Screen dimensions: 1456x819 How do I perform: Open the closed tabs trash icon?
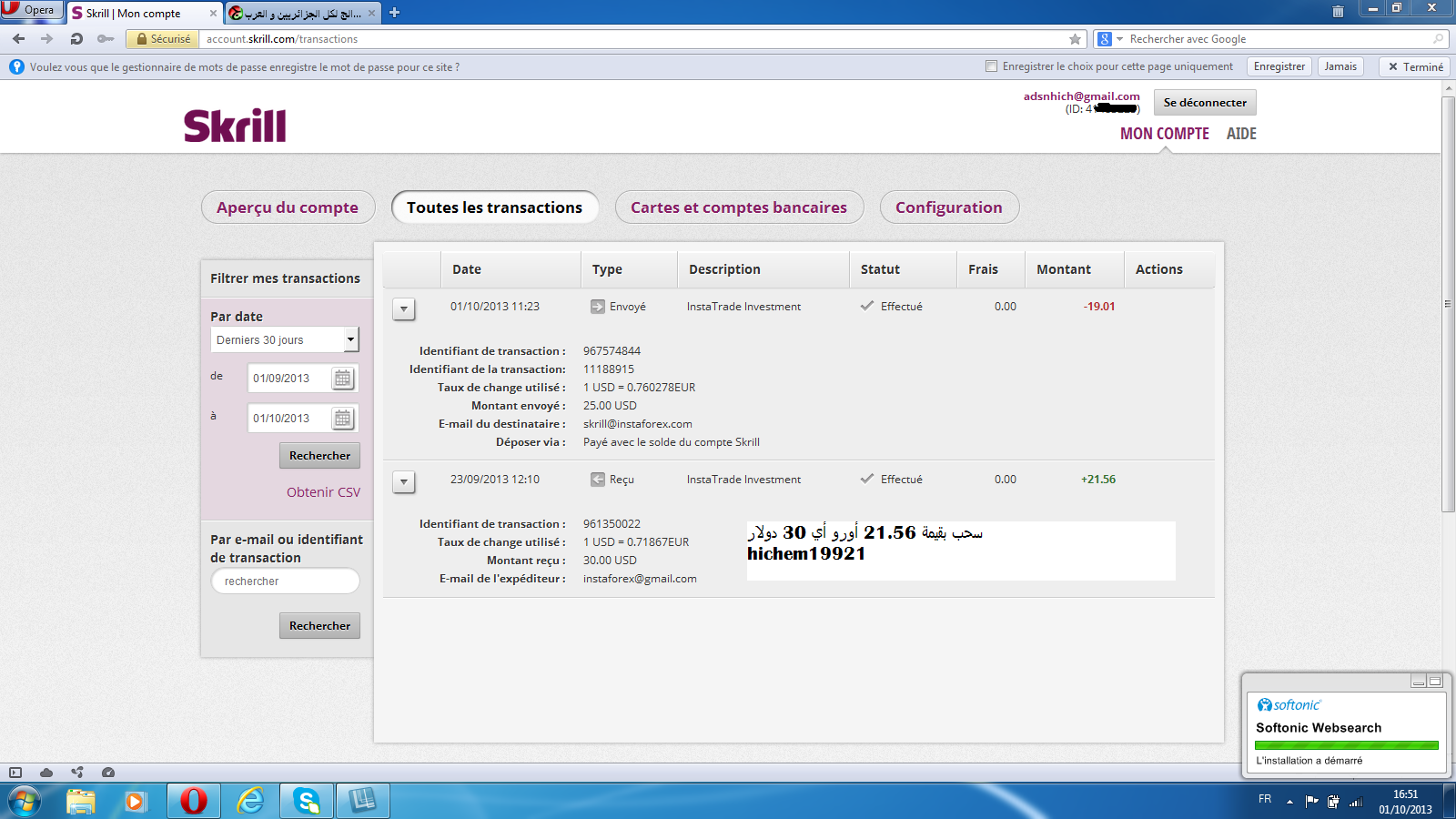click(x=1338, y=12)
